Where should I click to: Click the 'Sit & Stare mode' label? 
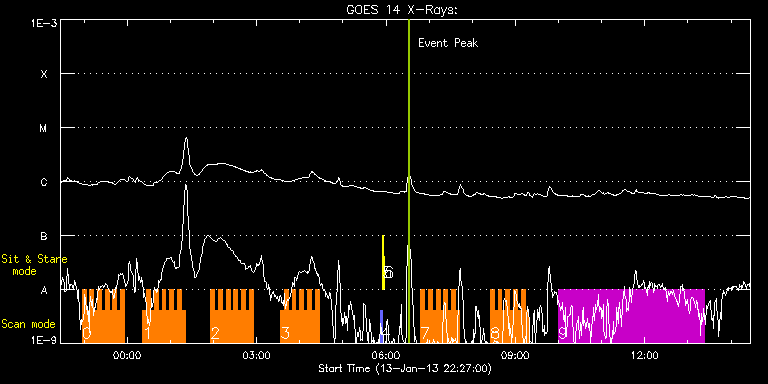[x=34, y=264]
